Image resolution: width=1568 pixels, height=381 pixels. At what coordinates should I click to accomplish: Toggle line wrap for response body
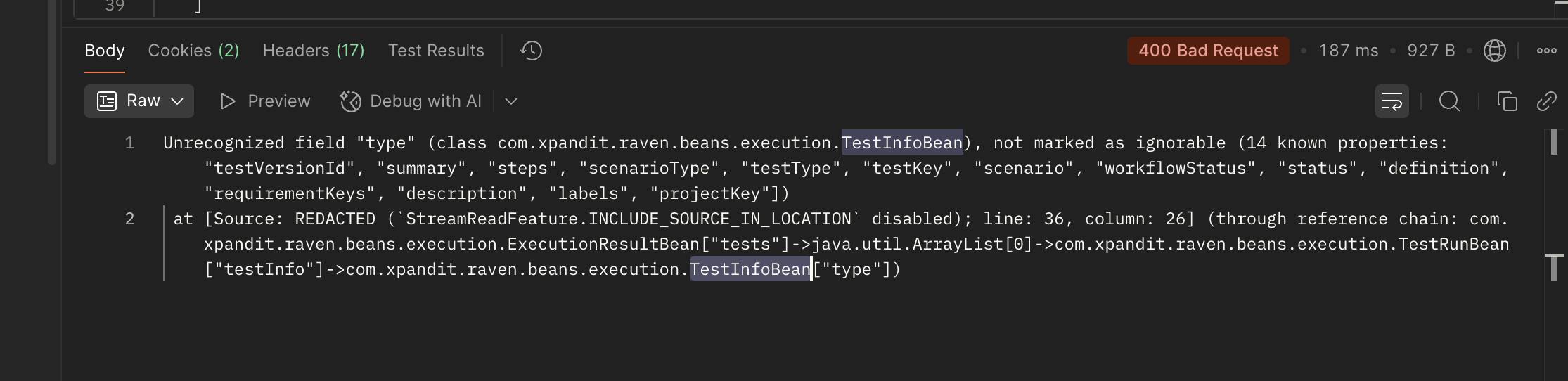(x=1392, y=101)
